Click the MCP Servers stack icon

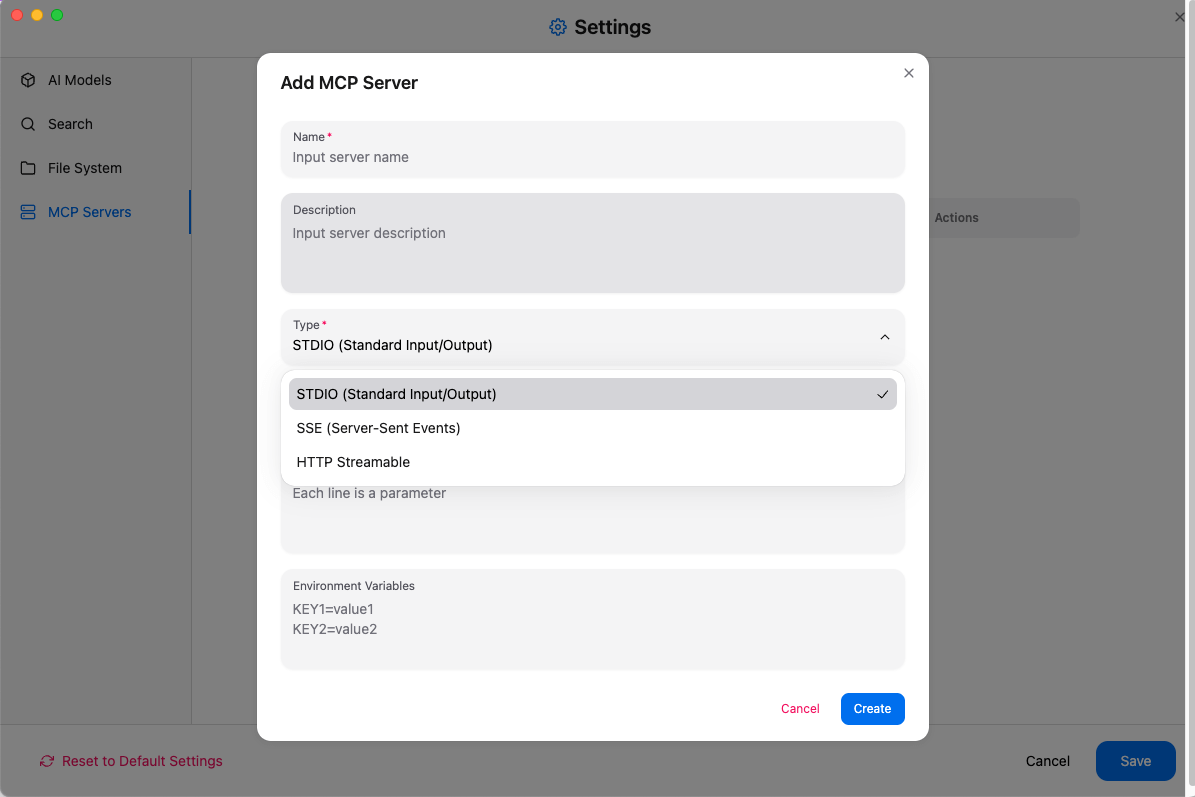(x=27, y=212)
